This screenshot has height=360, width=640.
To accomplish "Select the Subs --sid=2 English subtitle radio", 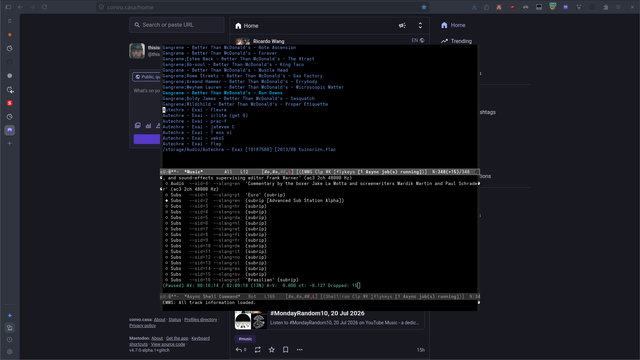I will [x=167, y=201].
